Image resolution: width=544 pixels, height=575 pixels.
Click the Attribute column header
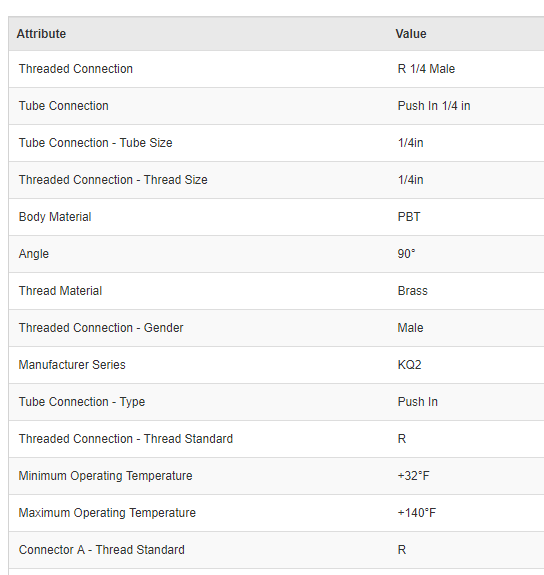click(41, 34)
